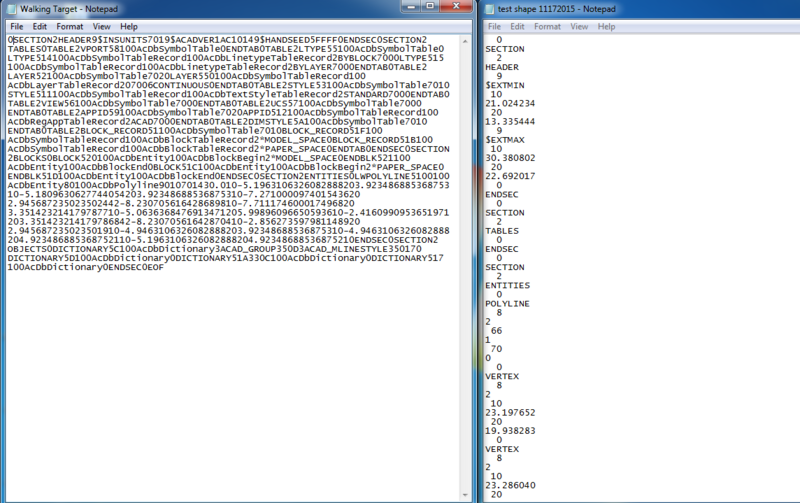Close the Walking Target Notepad window

tap(456, 6)
